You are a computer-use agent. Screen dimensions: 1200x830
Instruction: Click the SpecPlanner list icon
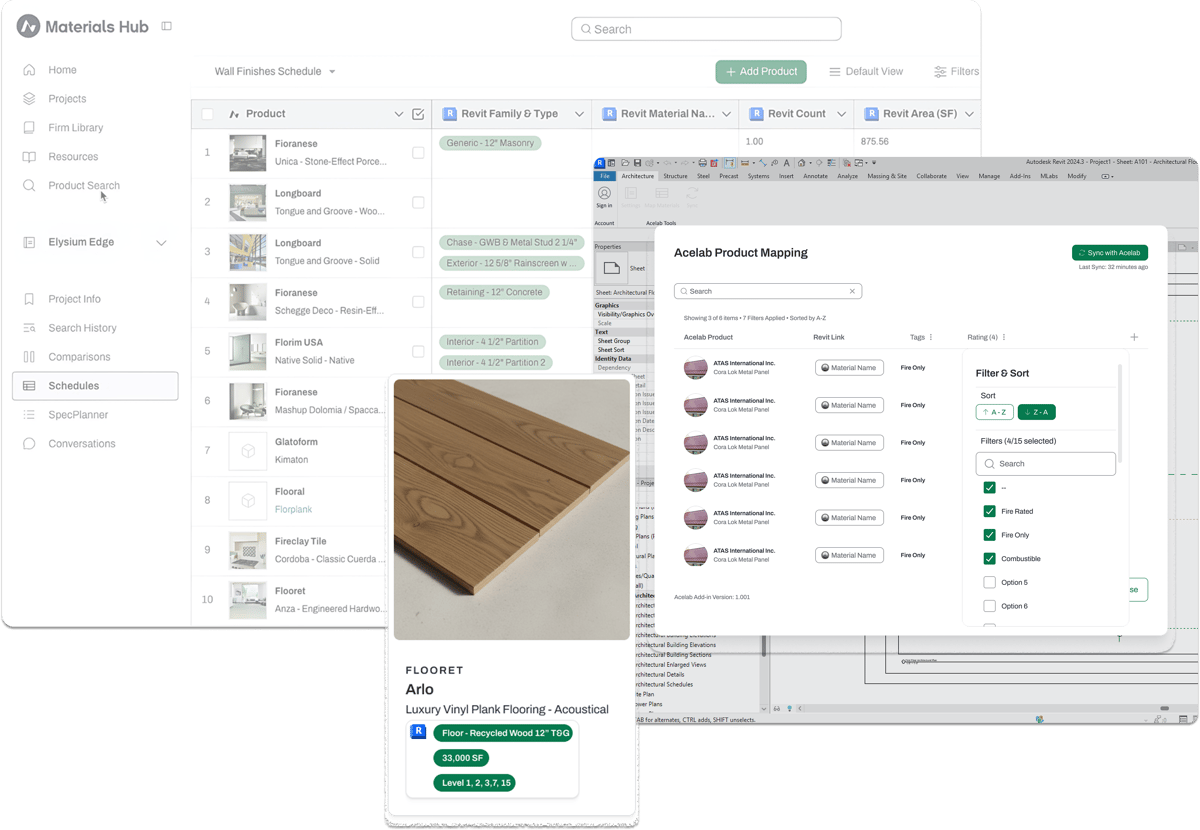point(29,415)
